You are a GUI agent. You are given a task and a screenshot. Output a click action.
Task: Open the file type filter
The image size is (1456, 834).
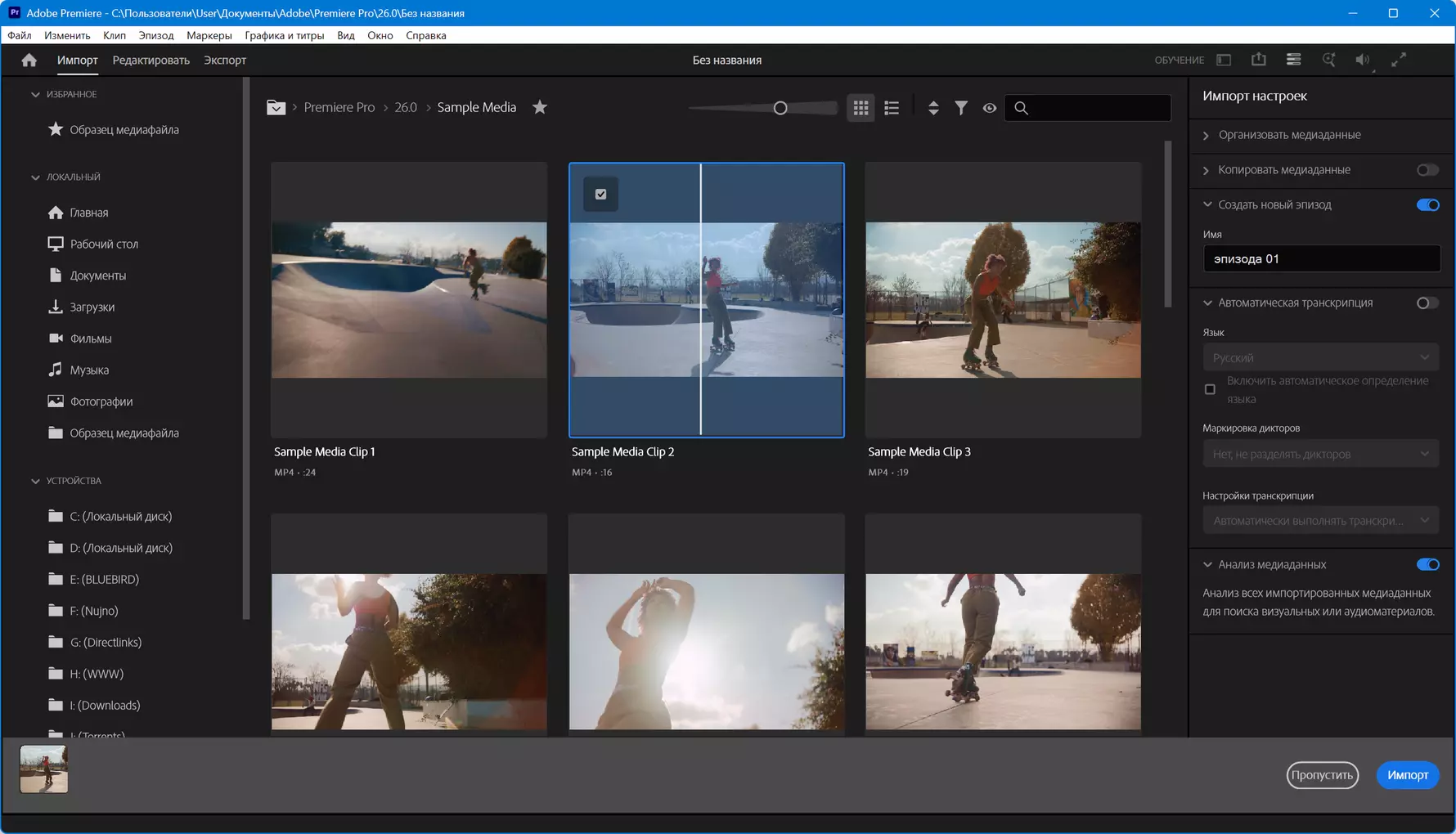(x=961, y=107)
